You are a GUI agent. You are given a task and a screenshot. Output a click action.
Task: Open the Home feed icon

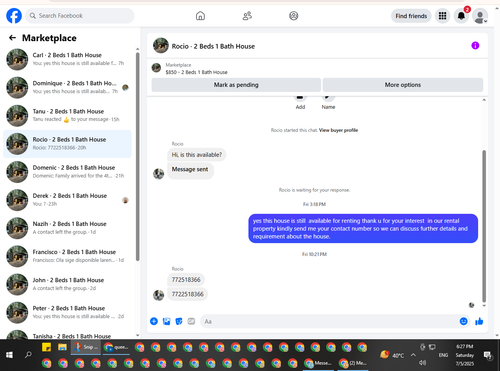click(x=200, y=16)
